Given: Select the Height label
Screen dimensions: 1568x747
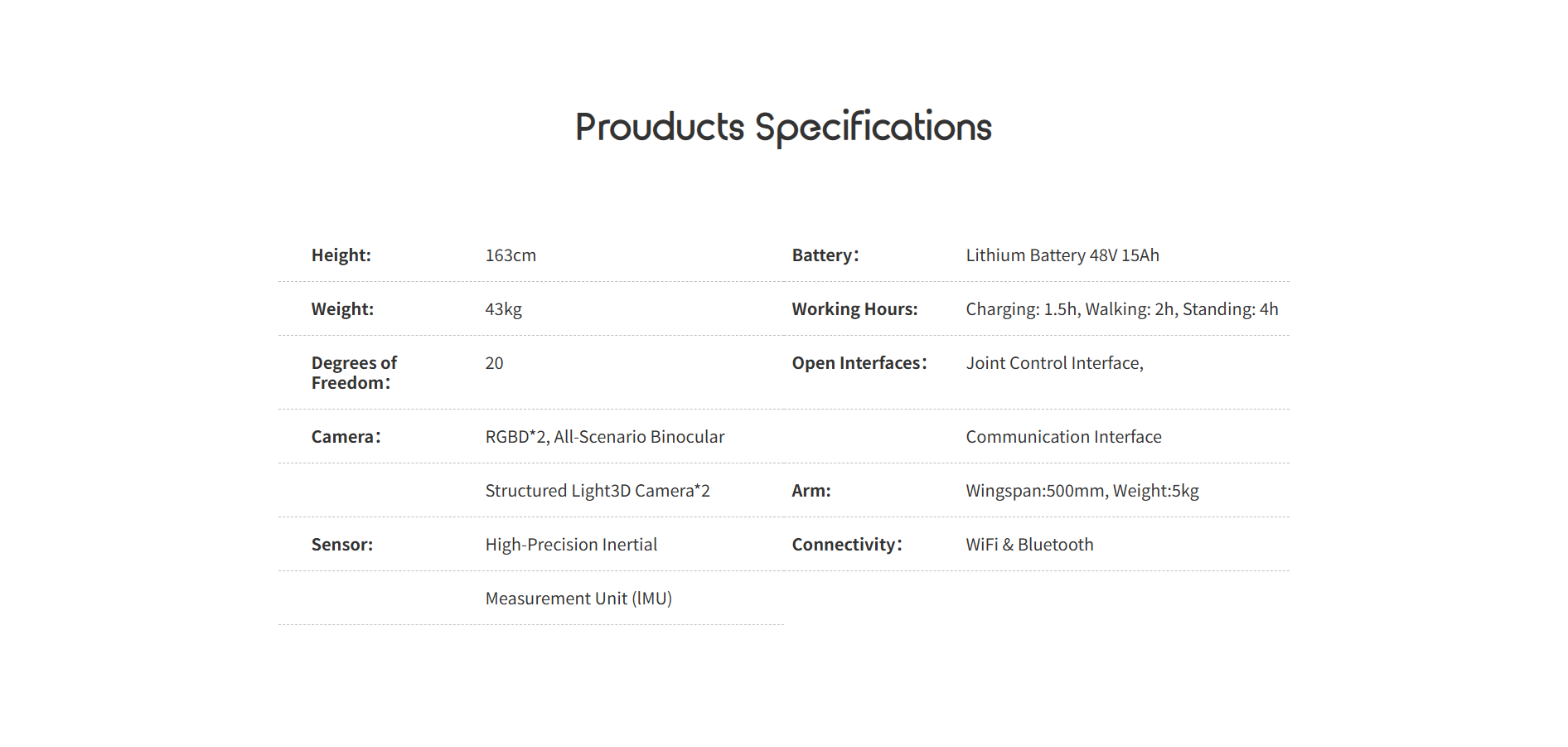Looking at the screenshot, I should [341, 255].
